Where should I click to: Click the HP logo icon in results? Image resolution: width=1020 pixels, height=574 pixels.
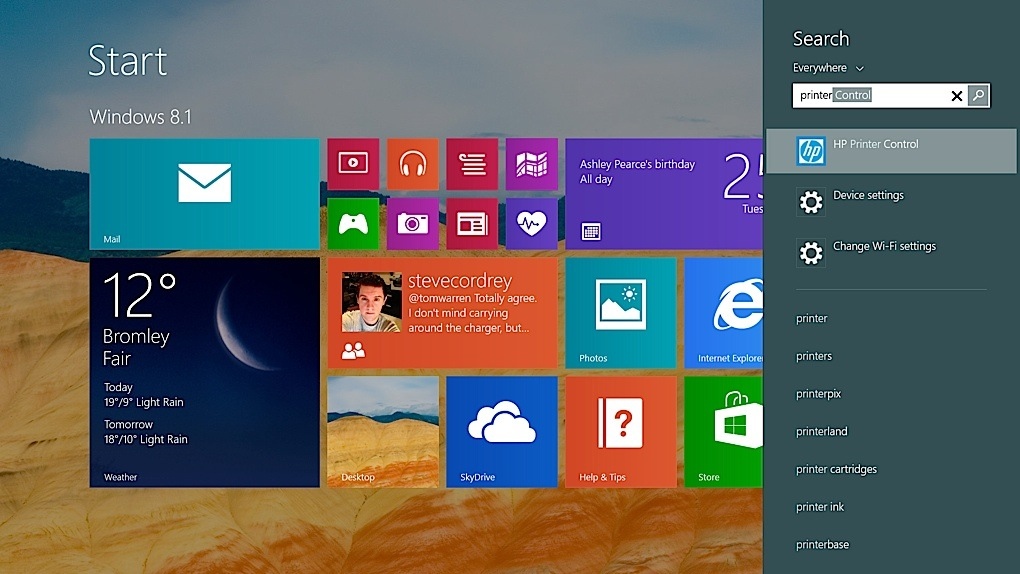tap(811, 151)
